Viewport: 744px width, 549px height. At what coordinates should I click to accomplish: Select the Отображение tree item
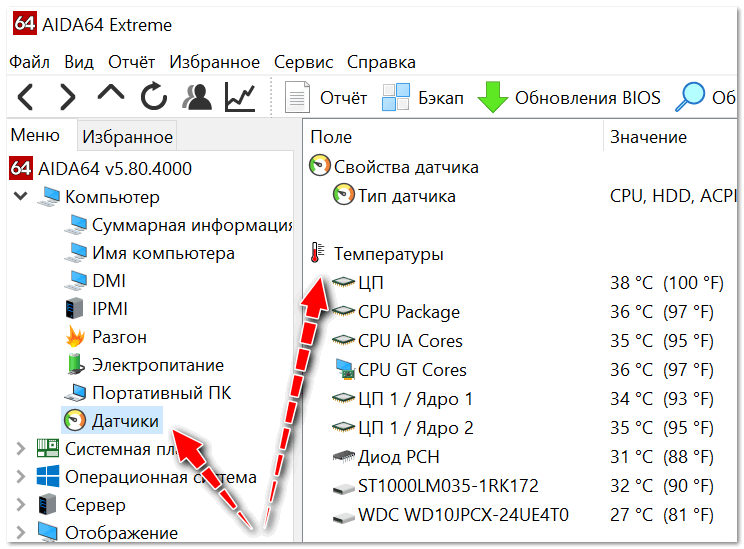click(121, 533)
